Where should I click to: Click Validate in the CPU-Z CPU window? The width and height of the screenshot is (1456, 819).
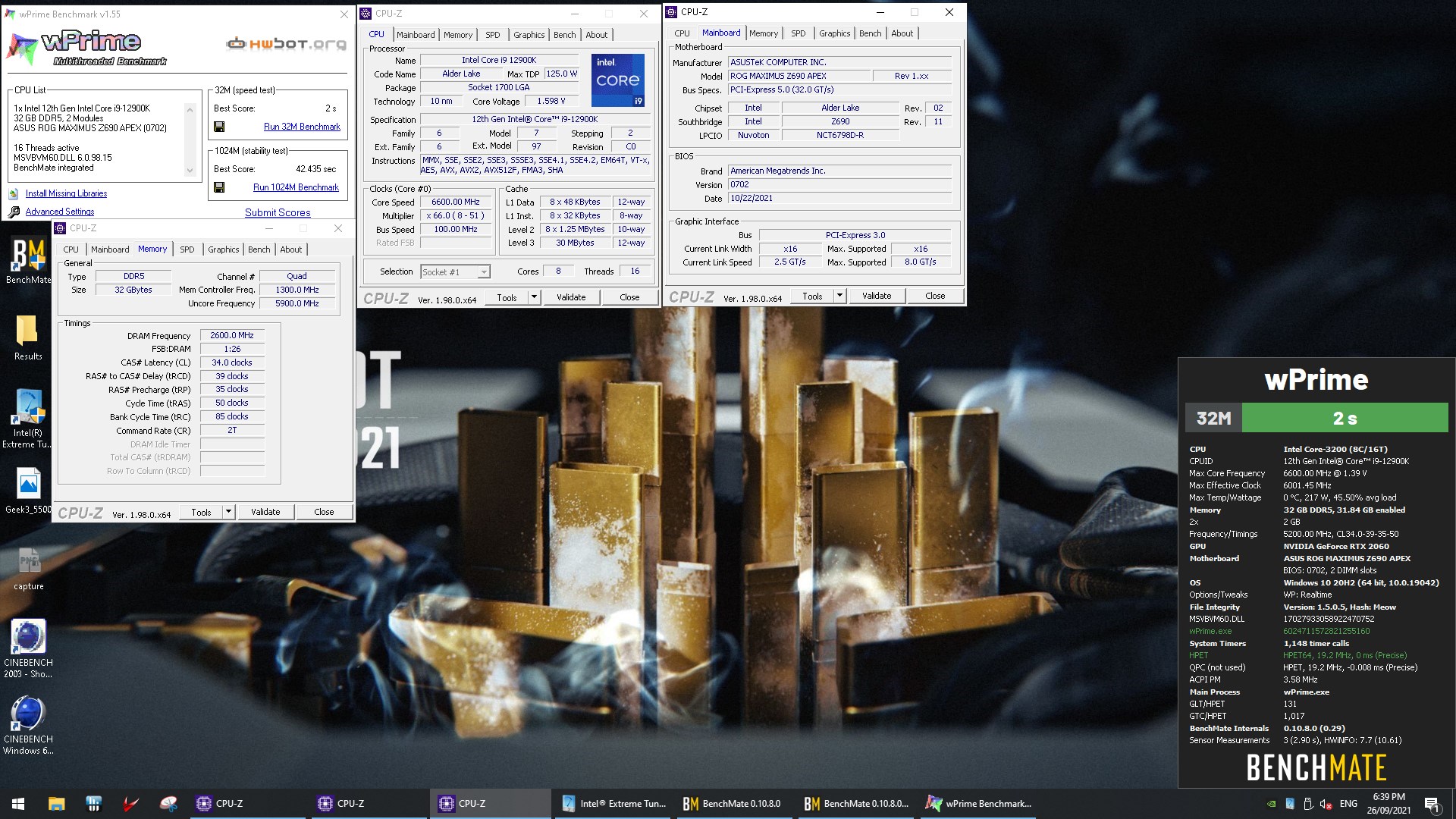pyautogui.click(x=571, y=297)
